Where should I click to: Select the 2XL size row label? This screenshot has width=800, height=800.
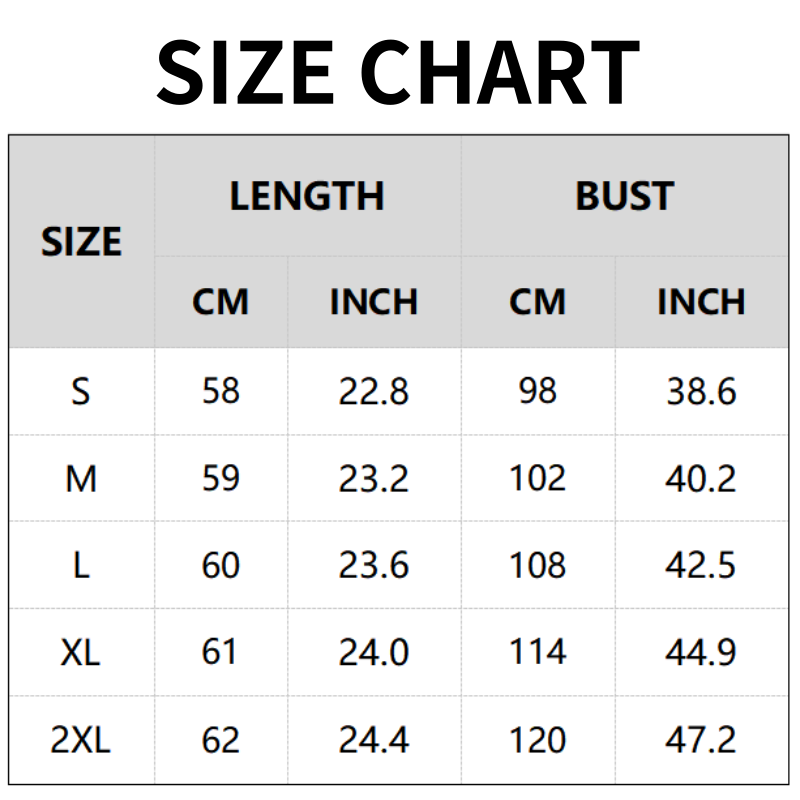81,741
